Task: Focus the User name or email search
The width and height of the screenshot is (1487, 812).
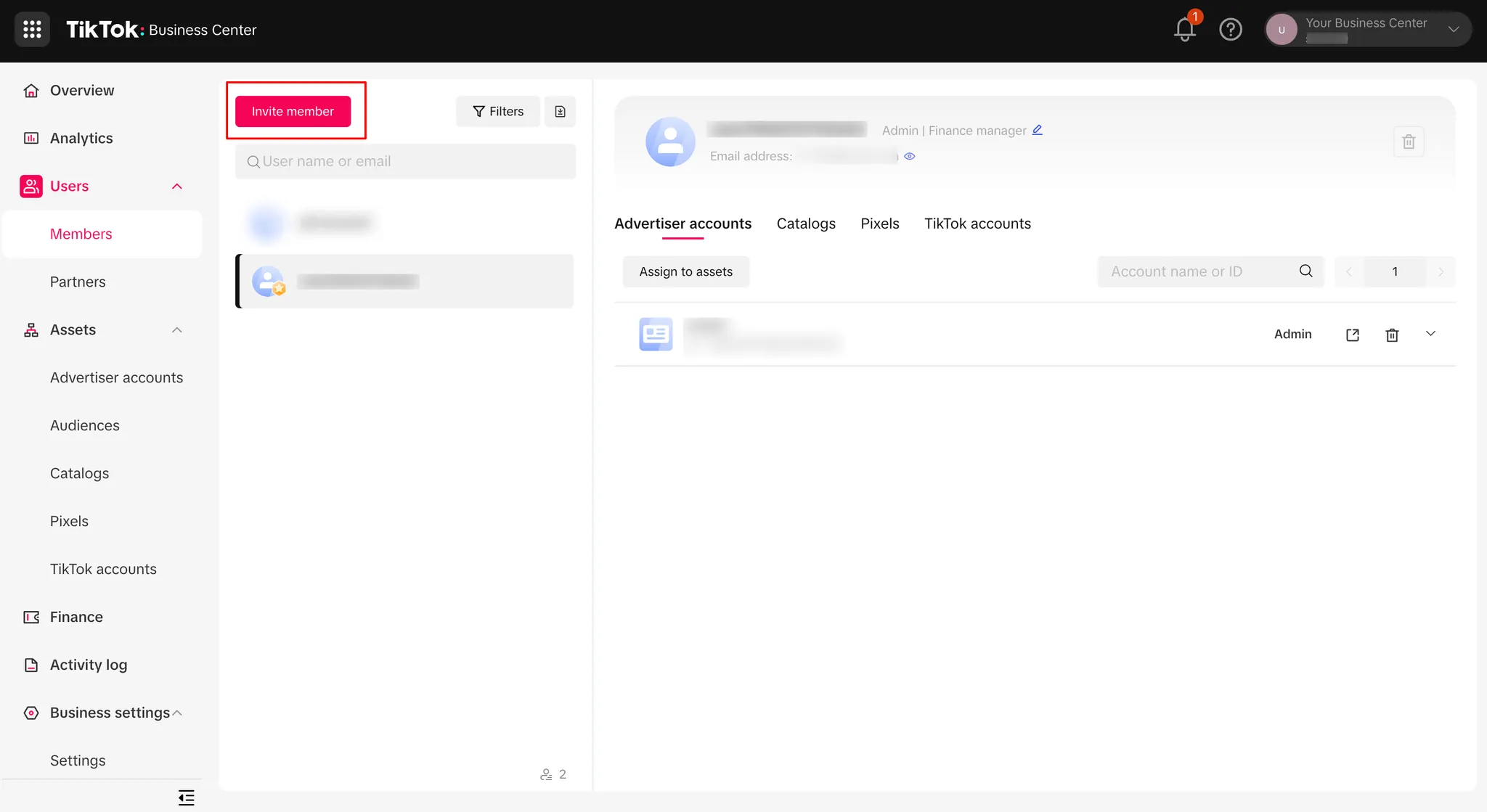Action: tap(405, 161)
